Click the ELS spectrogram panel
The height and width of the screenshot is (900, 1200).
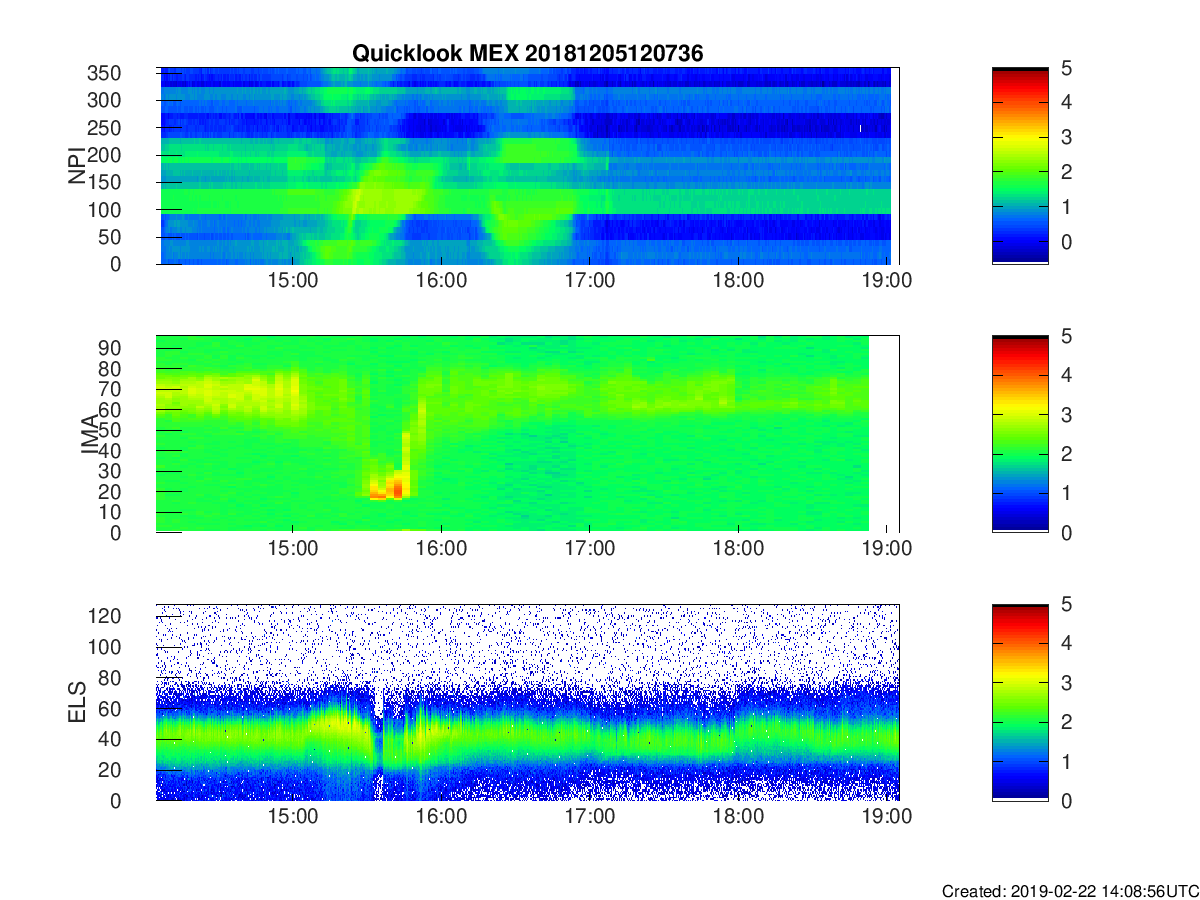(x=528, y=702)
